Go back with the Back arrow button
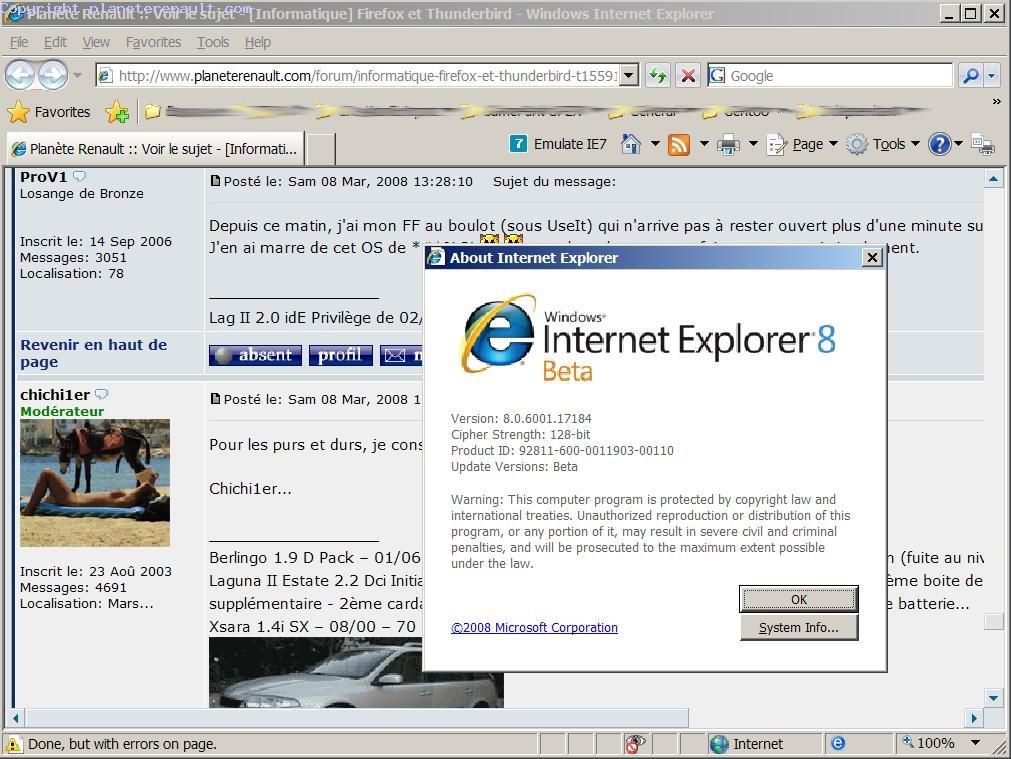 pyautogui.click(x=19, y=75)
